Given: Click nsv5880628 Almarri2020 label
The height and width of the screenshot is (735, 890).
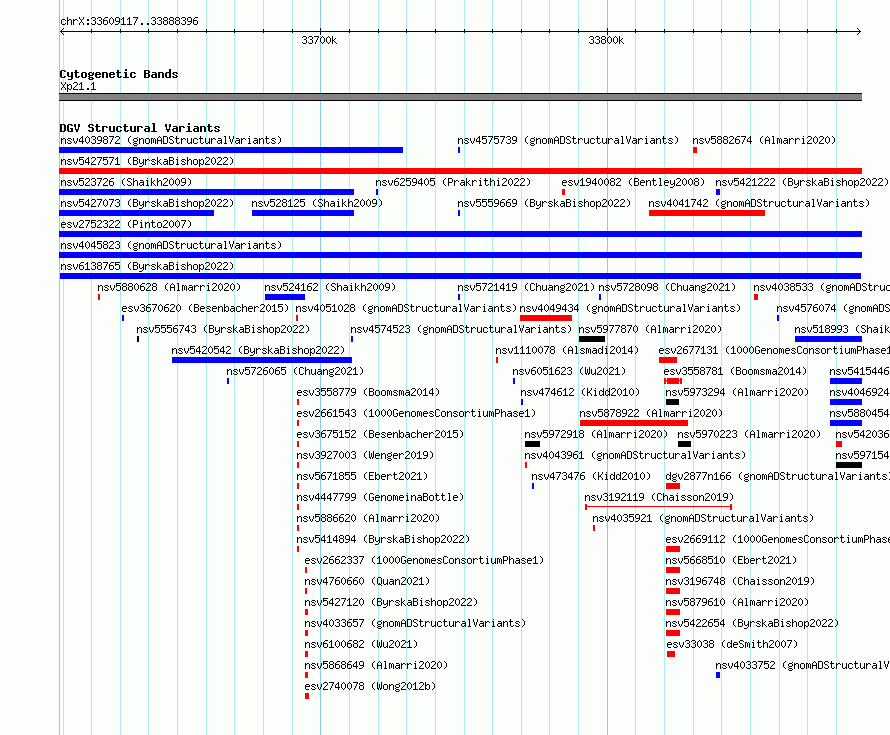Looking at the screenshot, I should point(169,287).
